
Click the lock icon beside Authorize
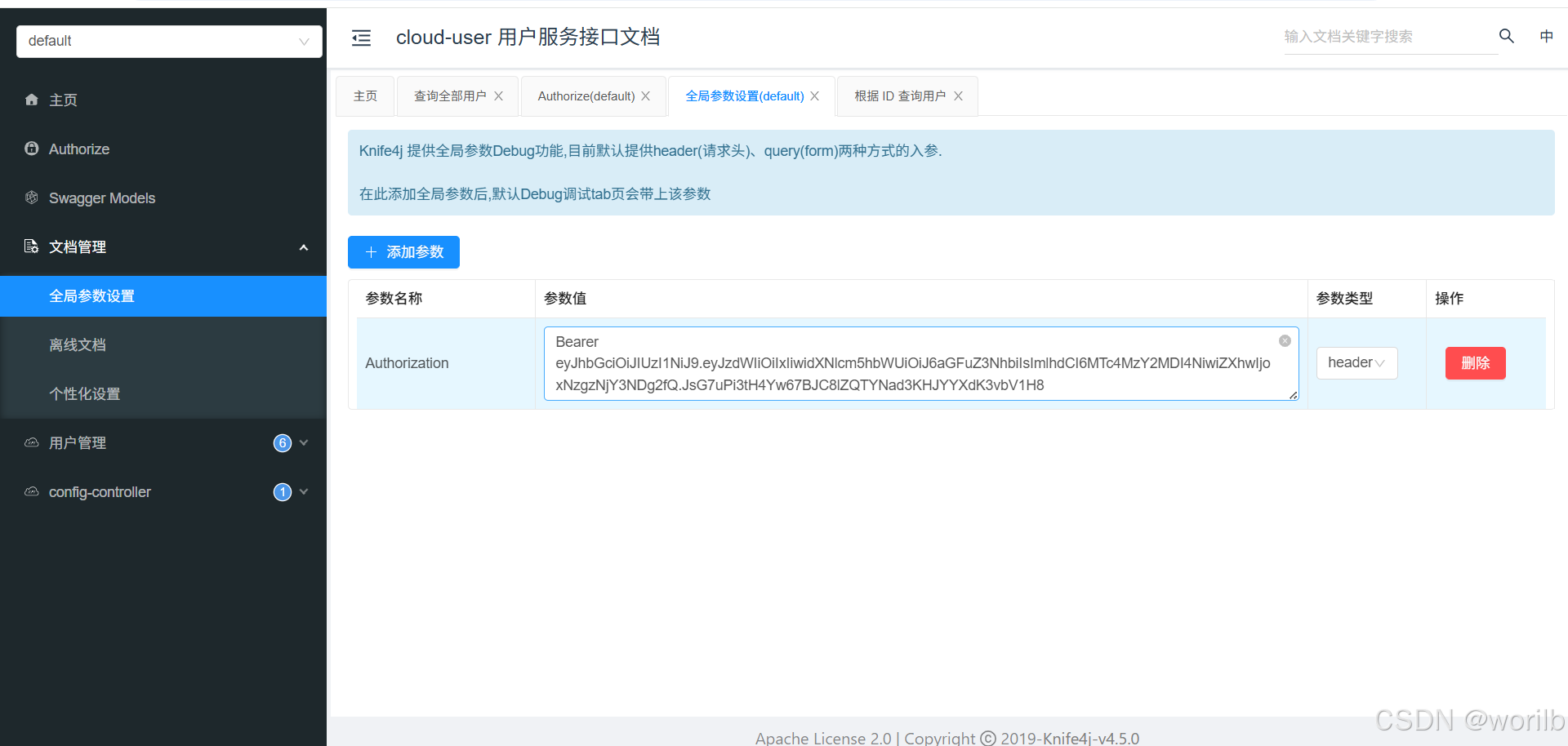click(32, 149)
